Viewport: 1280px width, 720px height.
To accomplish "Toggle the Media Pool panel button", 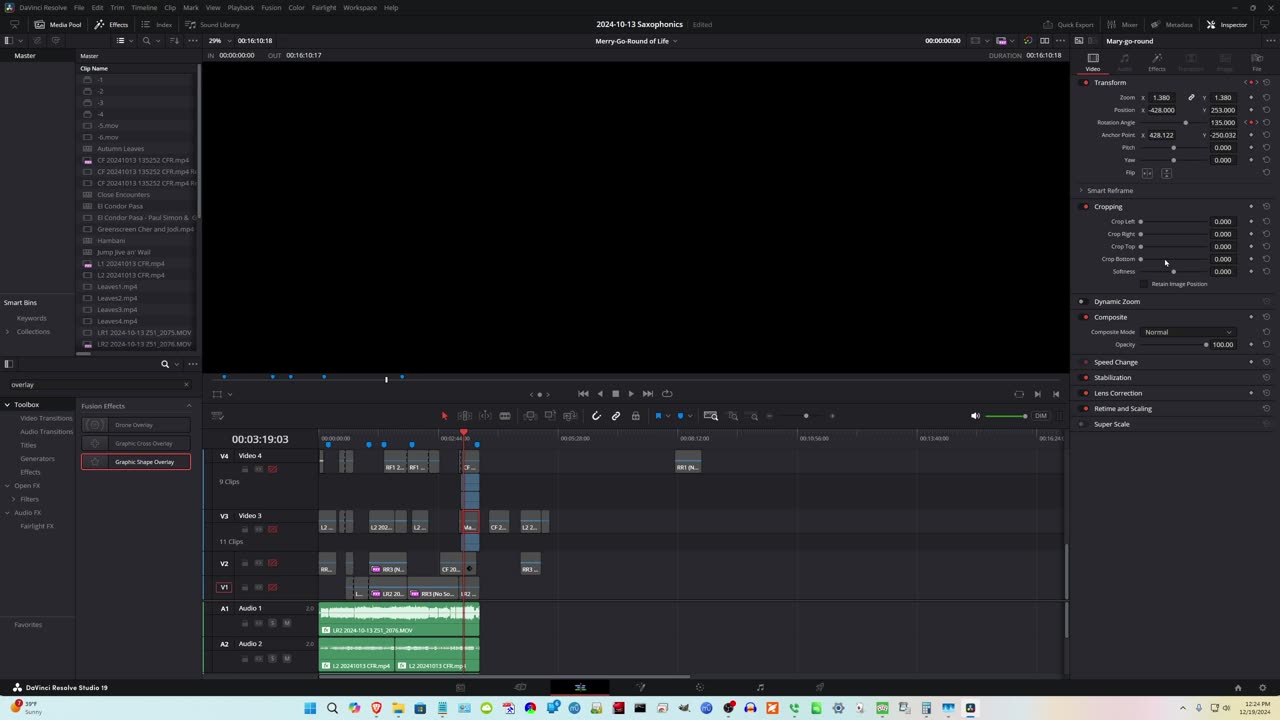I will tap(58, 24).
